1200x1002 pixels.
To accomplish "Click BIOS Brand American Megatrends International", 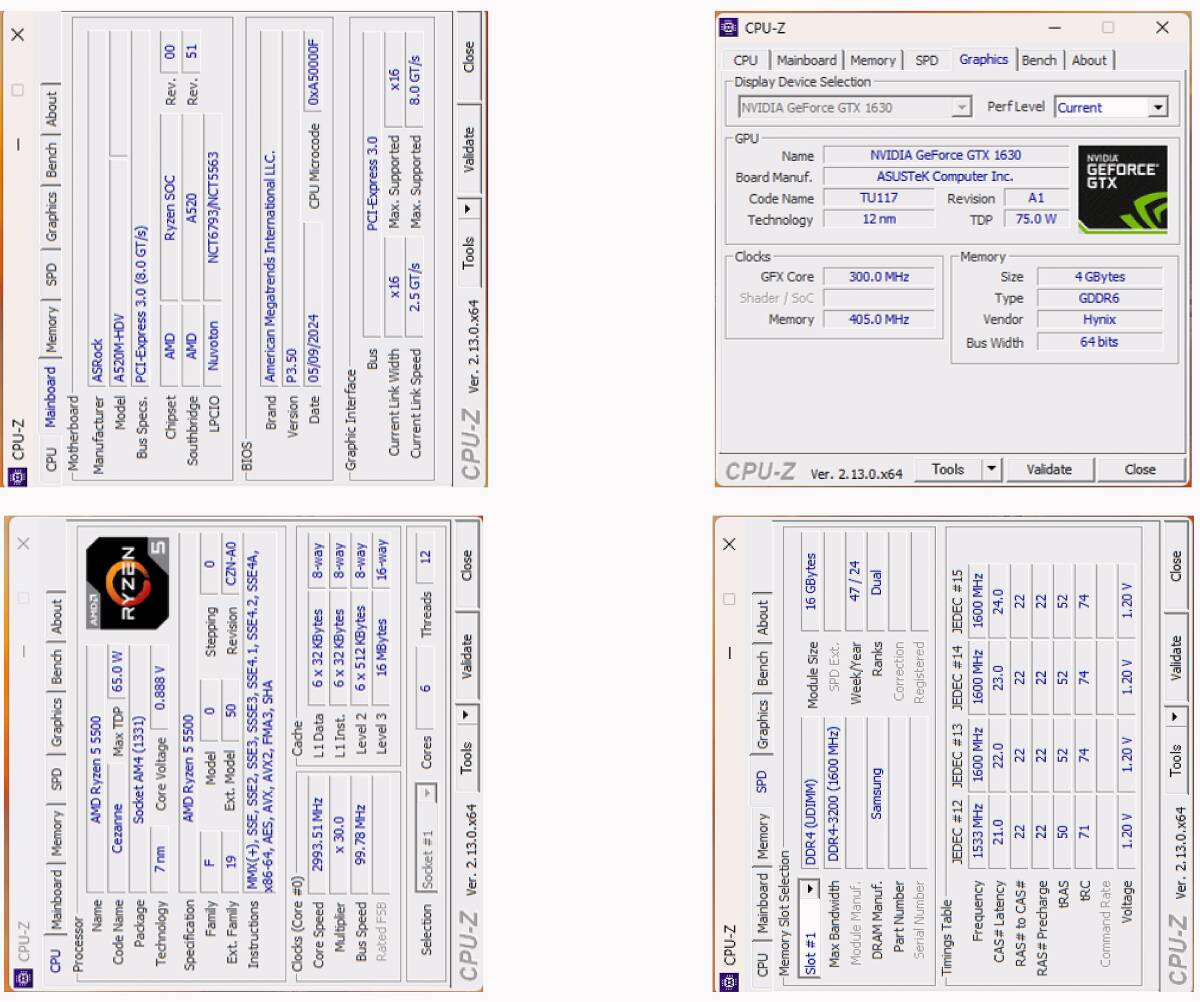I will click(270, 208).
